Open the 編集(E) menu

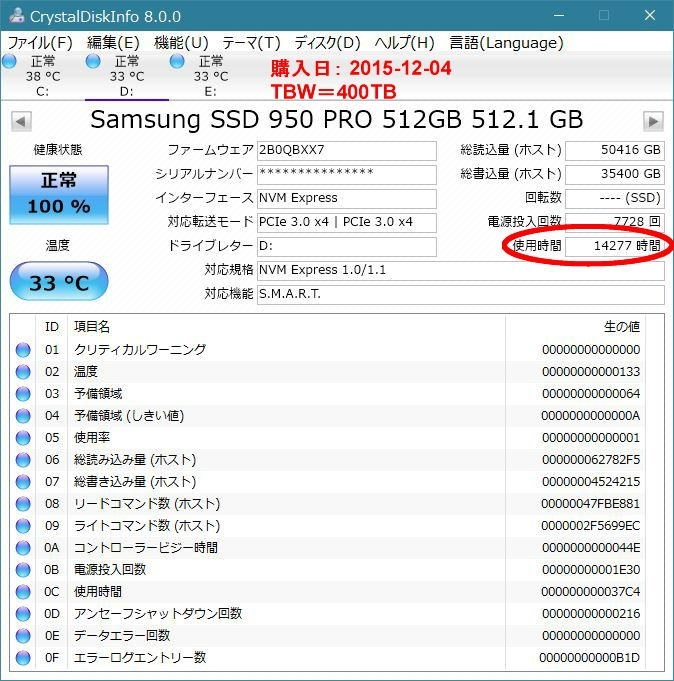(x=113, y=43)
